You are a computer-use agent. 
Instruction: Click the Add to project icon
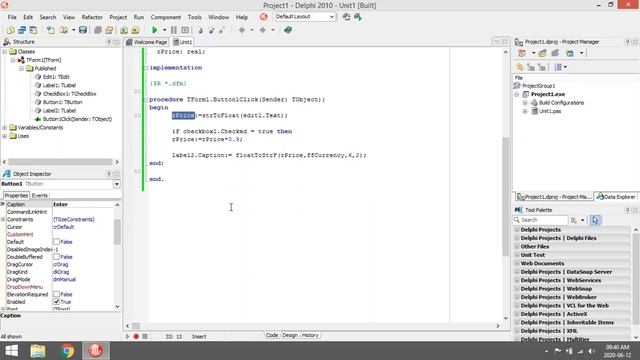(124, 30)
